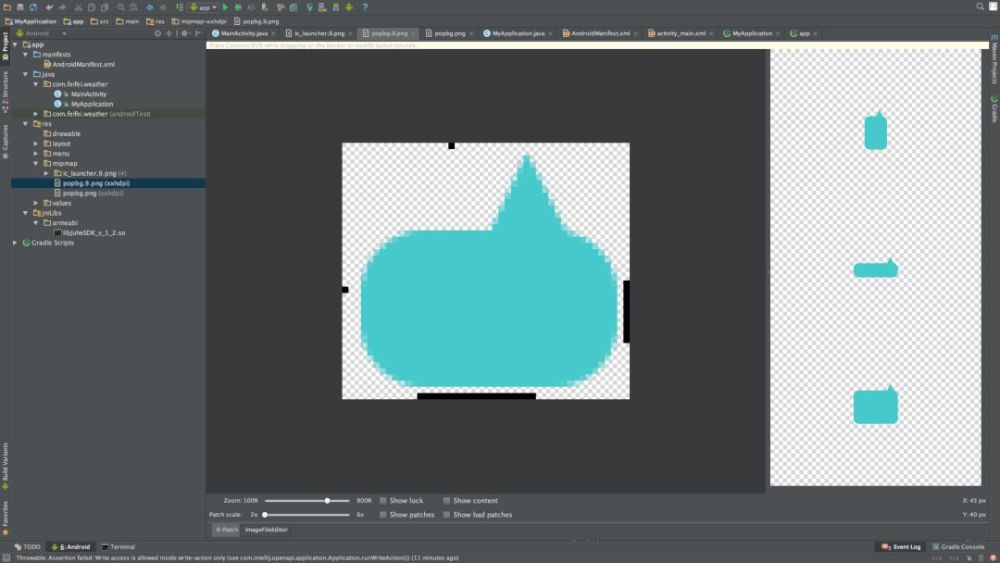Click the bottom black patch marker
Image resolution: width=1000 pixels, height=563 pixels.
click(x=476, y=396)
